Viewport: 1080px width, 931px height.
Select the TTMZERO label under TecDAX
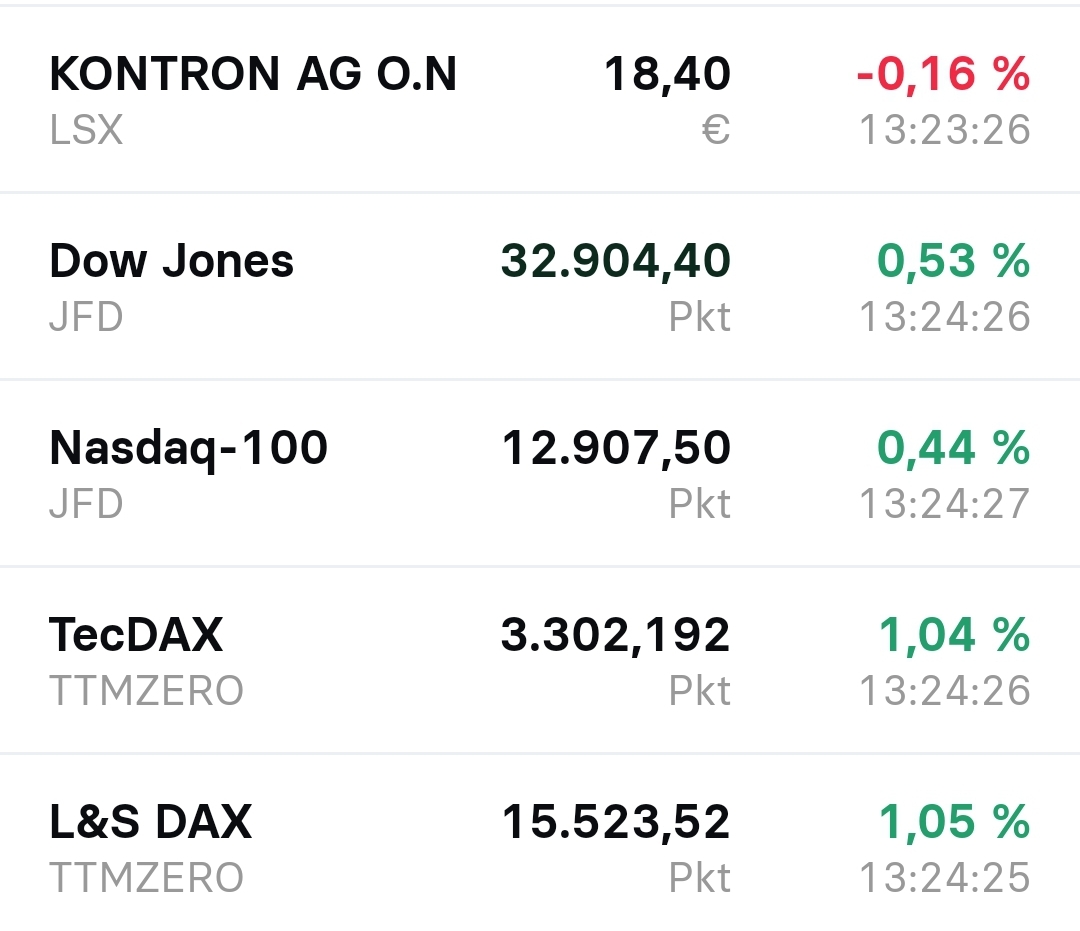[146, 691]
